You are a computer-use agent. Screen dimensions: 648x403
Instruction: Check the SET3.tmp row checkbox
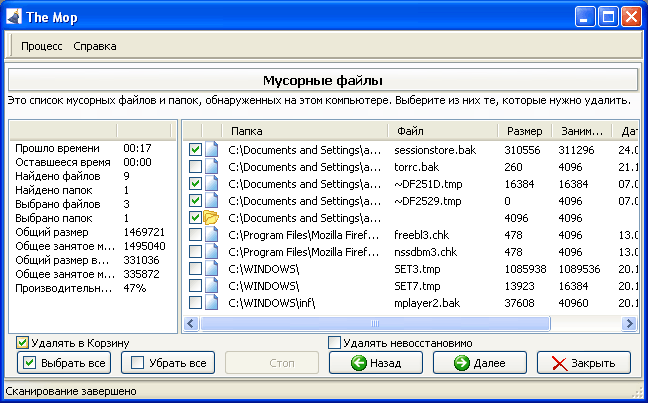195,269
